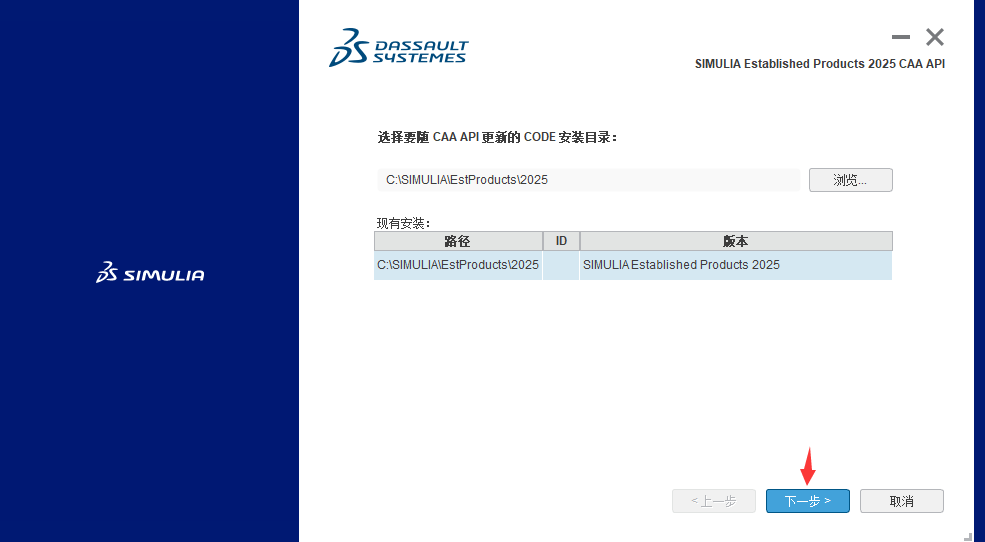The height and width of the screenshot is (542, 985).
Task: Open the 浏览... browse button
Action: point(851,180)
